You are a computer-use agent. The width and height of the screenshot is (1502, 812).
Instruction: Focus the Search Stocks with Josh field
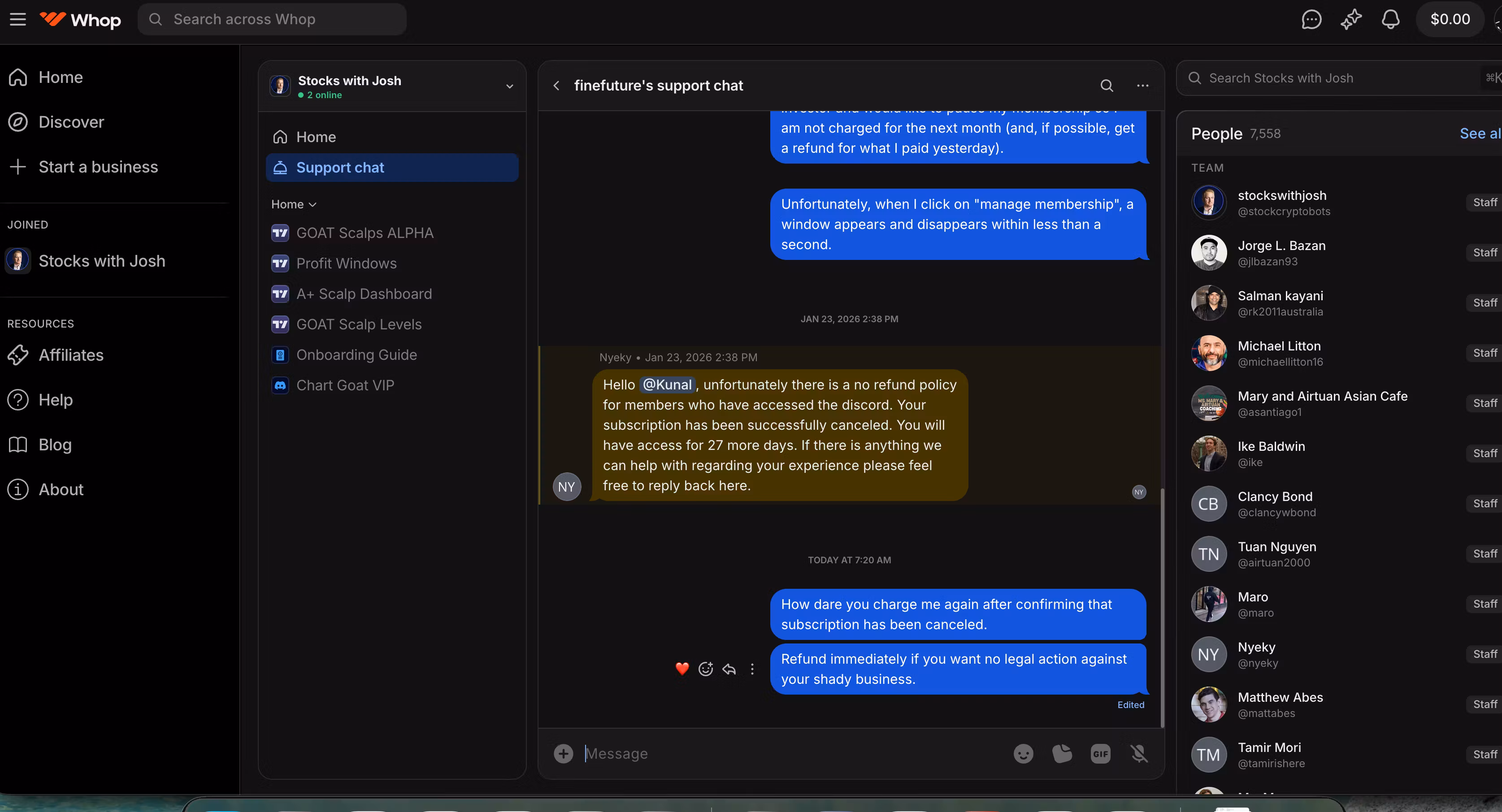click(1339, 78)
